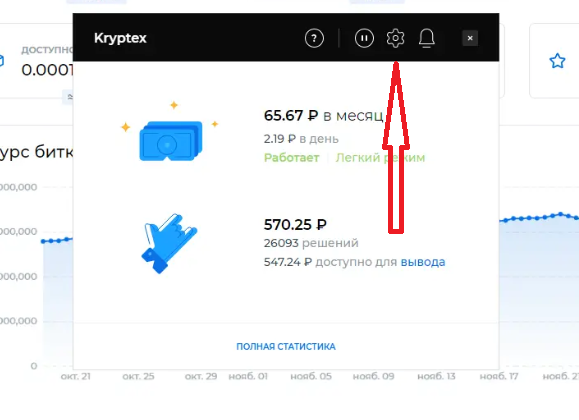Click the нояб. 13 date axis label
This screenshot has height=420, width=579.
(x=436, y=376)
